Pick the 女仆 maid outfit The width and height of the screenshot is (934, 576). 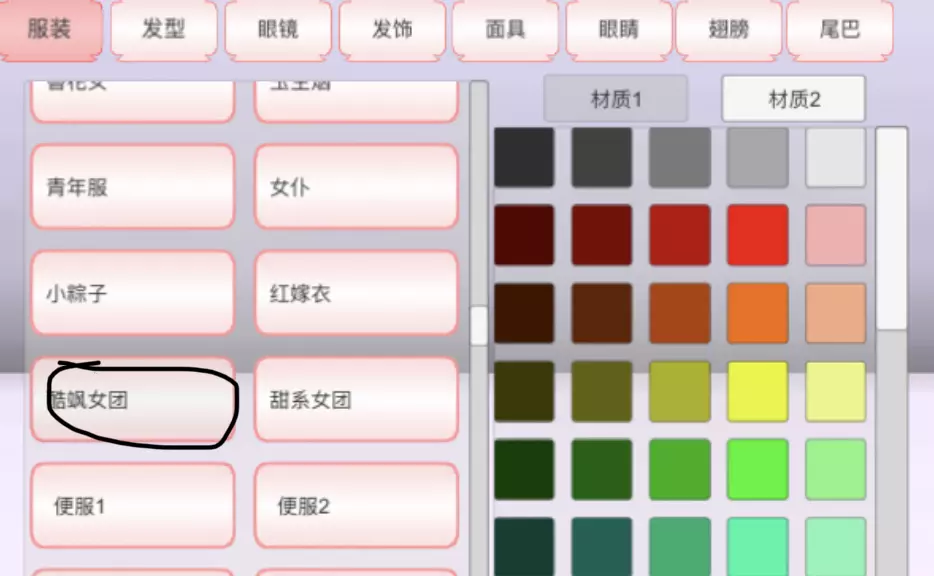click(x=356, y=187)
